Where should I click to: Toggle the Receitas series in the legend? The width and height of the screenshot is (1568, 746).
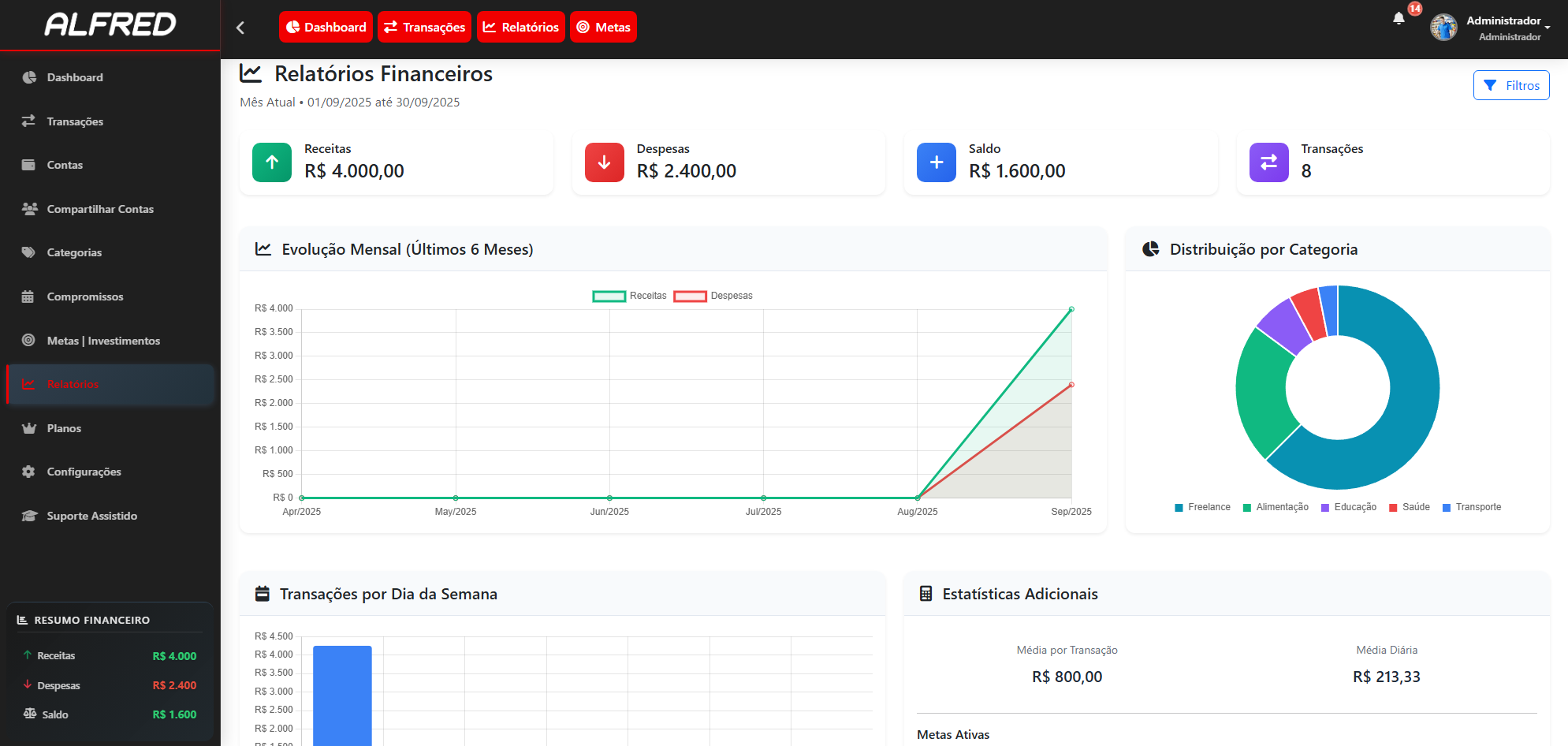pos(630,296)
